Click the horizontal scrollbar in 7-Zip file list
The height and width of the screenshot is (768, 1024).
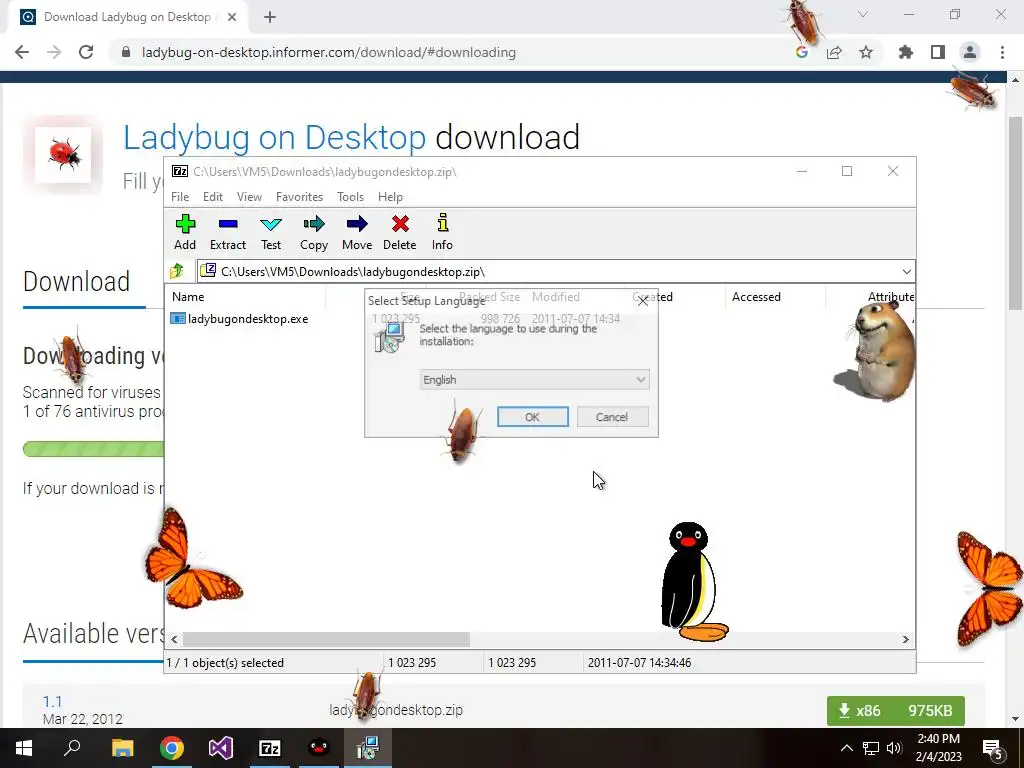click(x=326, y=639)
